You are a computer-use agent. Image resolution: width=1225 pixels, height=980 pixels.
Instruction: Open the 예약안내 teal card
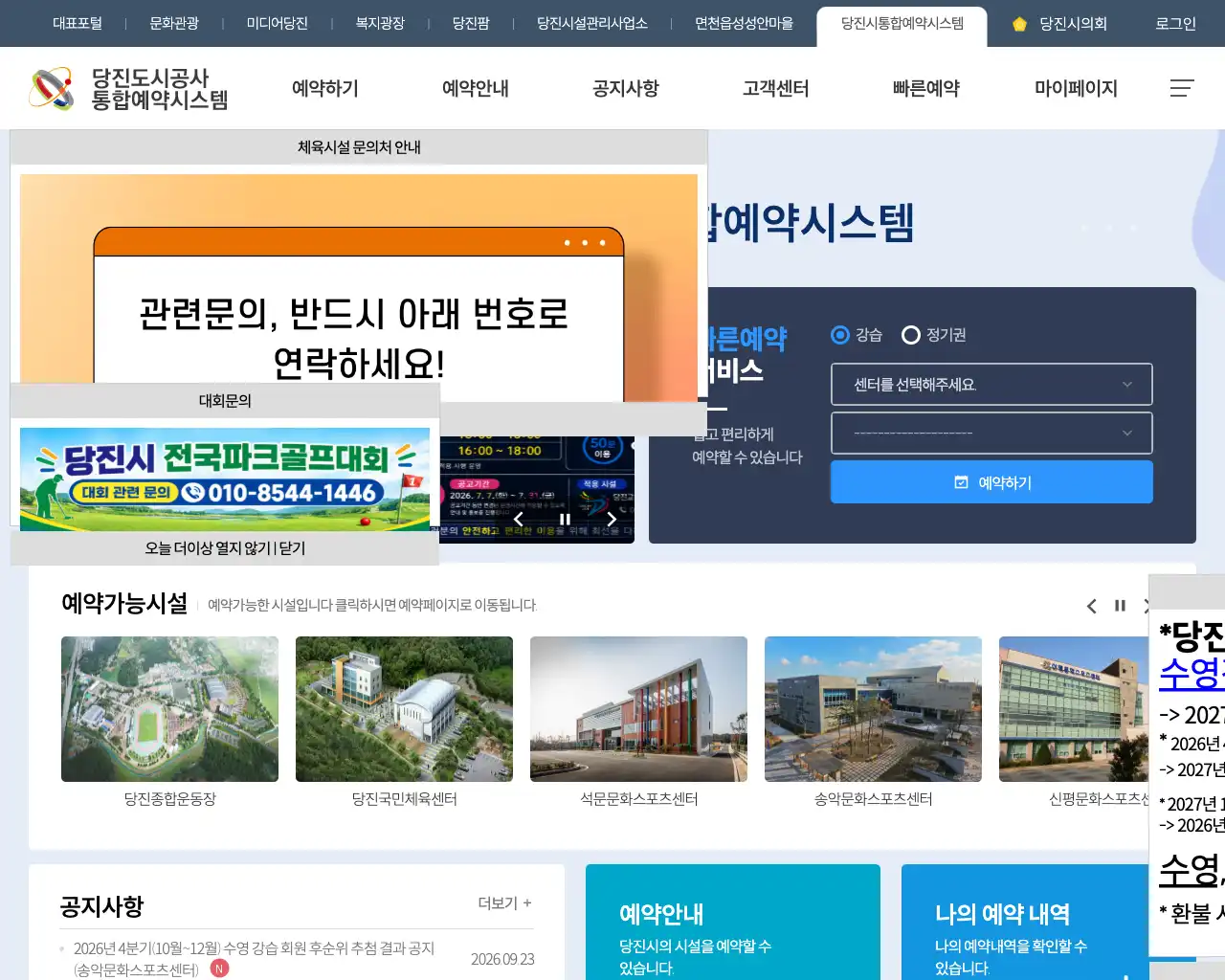pos(733,923)
